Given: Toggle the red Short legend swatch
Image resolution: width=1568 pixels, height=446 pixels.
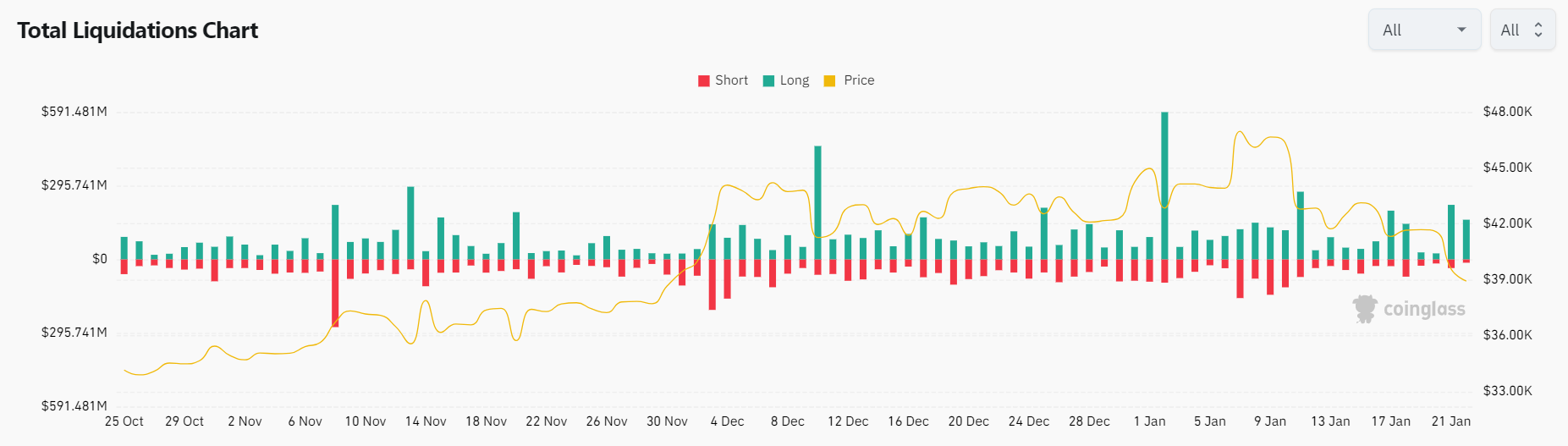Looking at the screenshot, I should [x=703, y=81].
